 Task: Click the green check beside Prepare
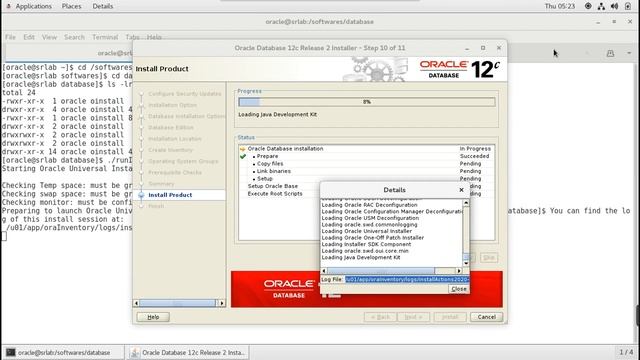(x=243, y=156)
